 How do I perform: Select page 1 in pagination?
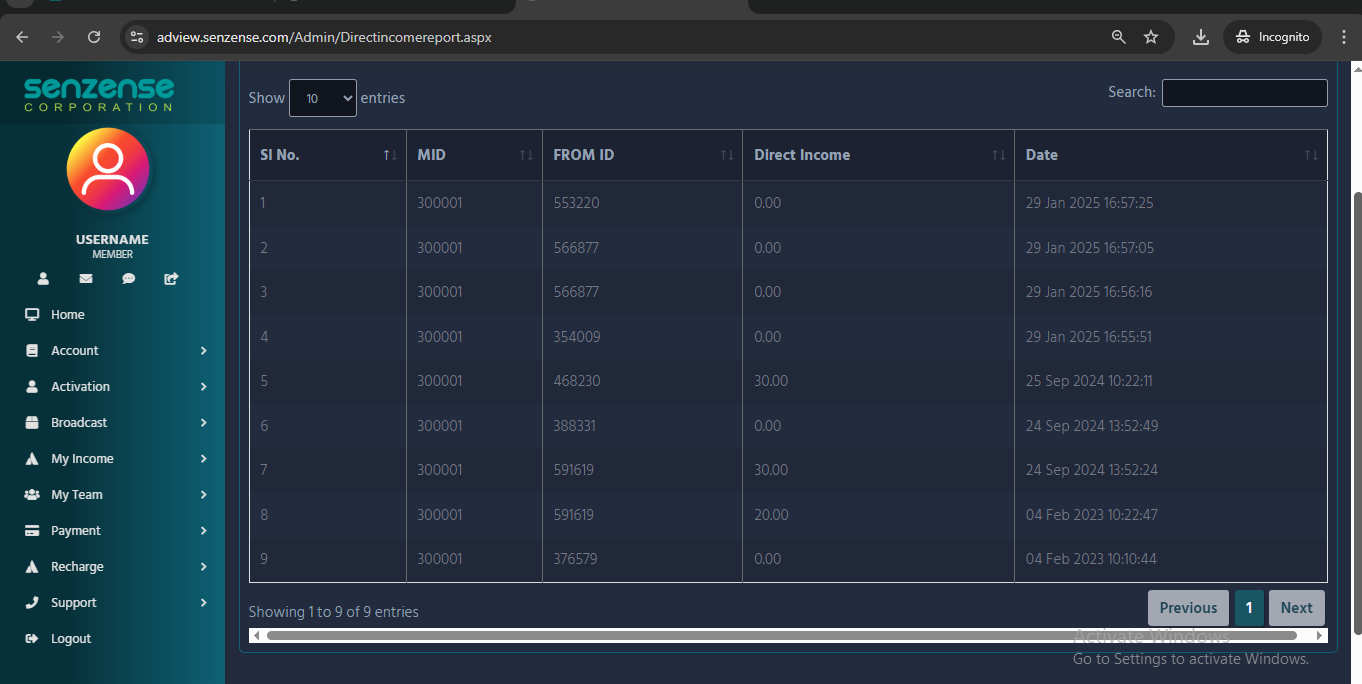point(1249,608)
